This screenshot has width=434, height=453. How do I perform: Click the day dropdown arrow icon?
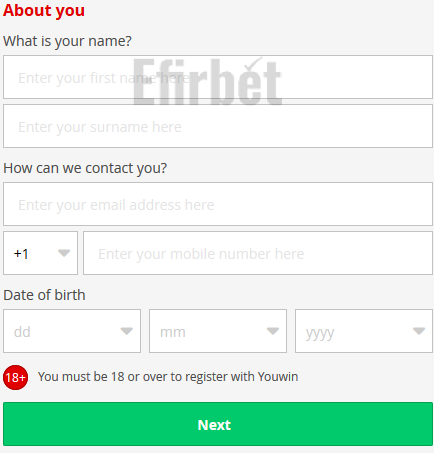127,331
